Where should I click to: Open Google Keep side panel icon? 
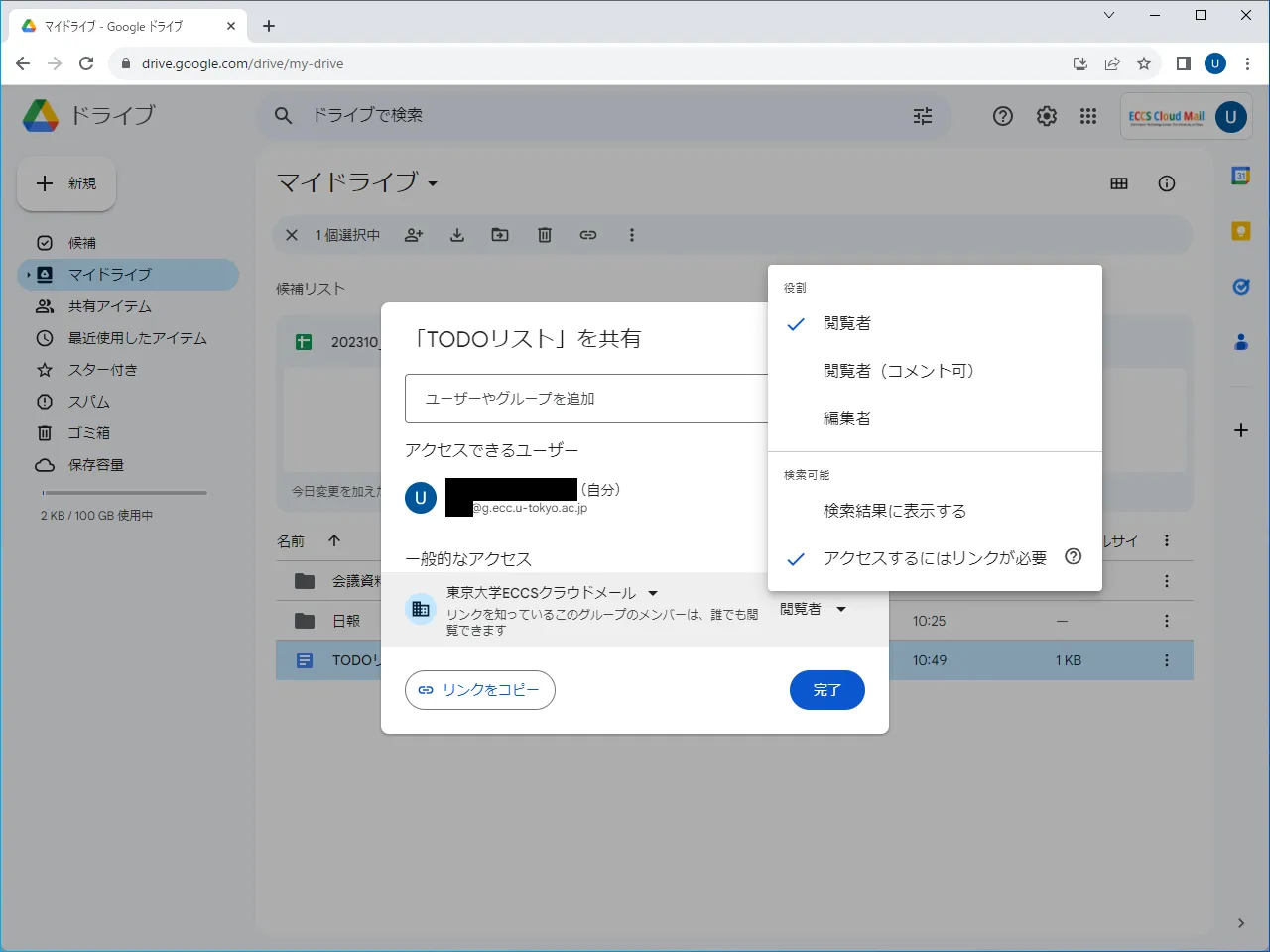tap(1240, 231)
